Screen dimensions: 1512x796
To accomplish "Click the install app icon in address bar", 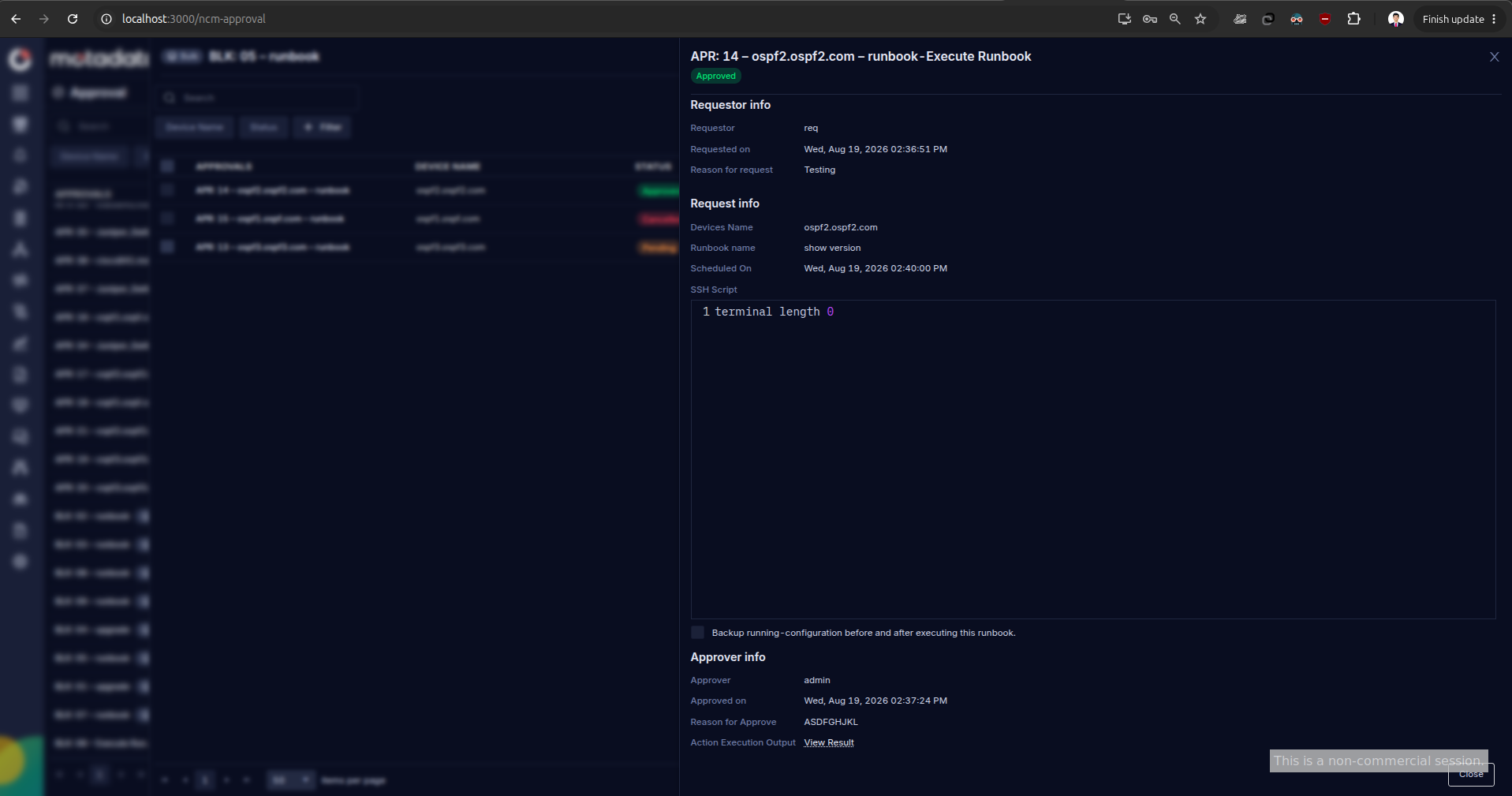I will tap(1125, 19).
